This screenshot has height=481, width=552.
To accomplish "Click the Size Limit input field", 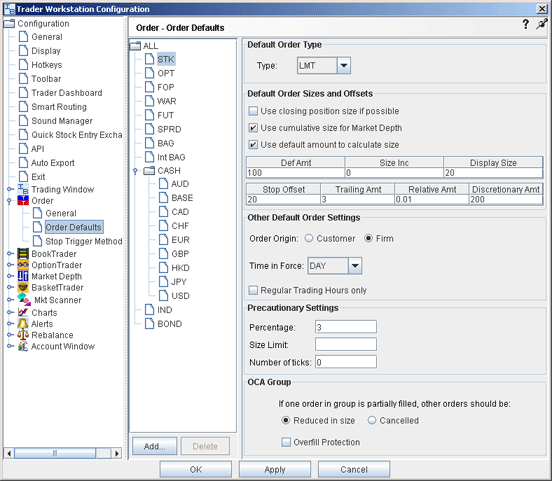I will pyautogui.click(x=346, y=344).
